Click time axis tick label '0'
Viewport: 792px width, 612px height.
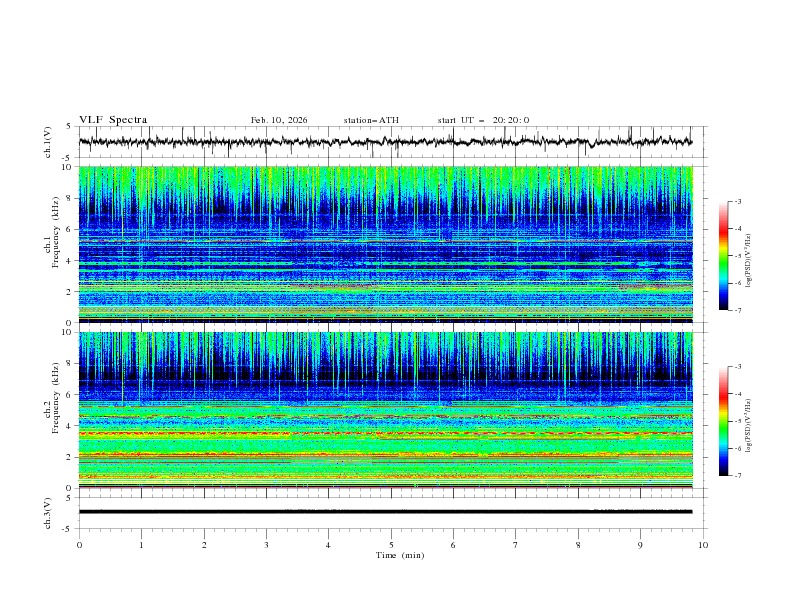click(x=79, y=545)
